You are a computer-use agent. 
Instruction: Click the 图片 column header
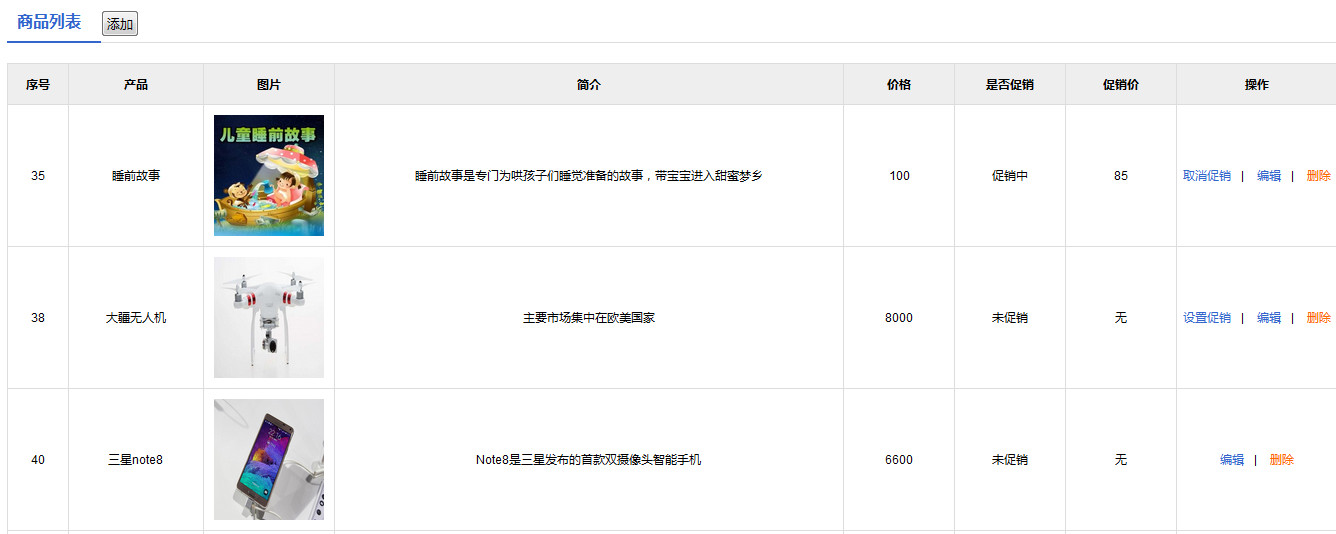[x=269, y=85]
